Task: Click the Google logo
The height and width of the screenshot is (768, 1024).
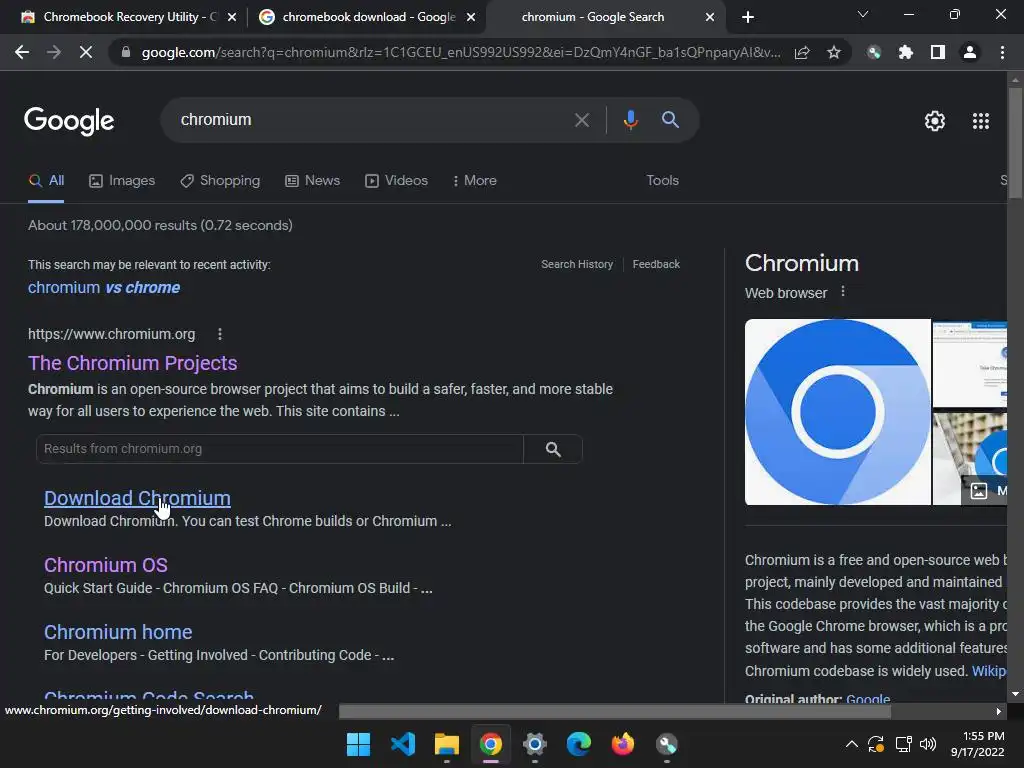Action: coord(69,121)
